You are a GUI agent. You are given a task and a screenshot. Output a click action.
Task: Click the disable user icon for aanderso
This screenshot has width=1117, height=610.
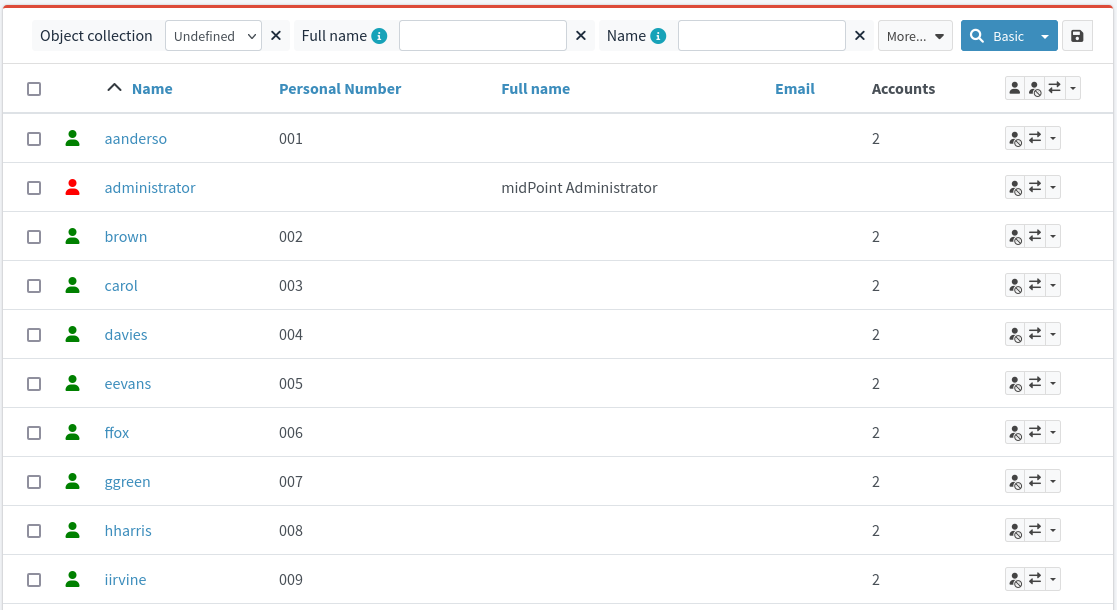(x=1015, y=139)
